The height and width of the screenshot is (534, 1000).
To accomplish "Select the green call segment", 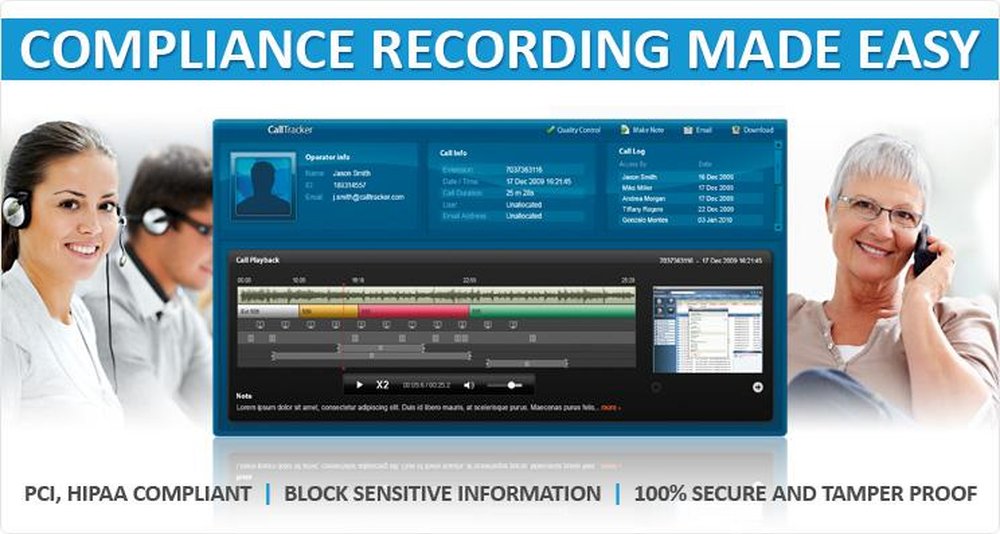I will pos(552,311).
